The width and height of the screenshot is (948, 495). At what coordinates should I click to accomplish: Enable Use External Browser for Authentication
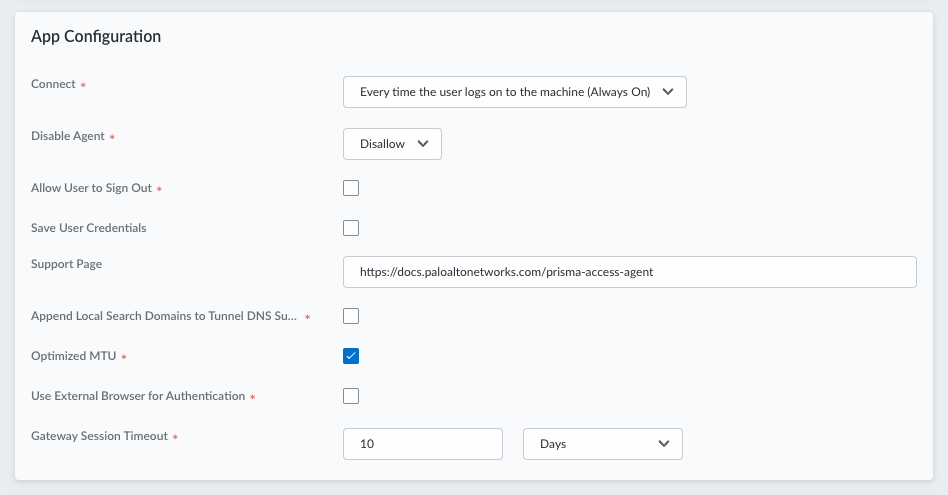point(351,396)
